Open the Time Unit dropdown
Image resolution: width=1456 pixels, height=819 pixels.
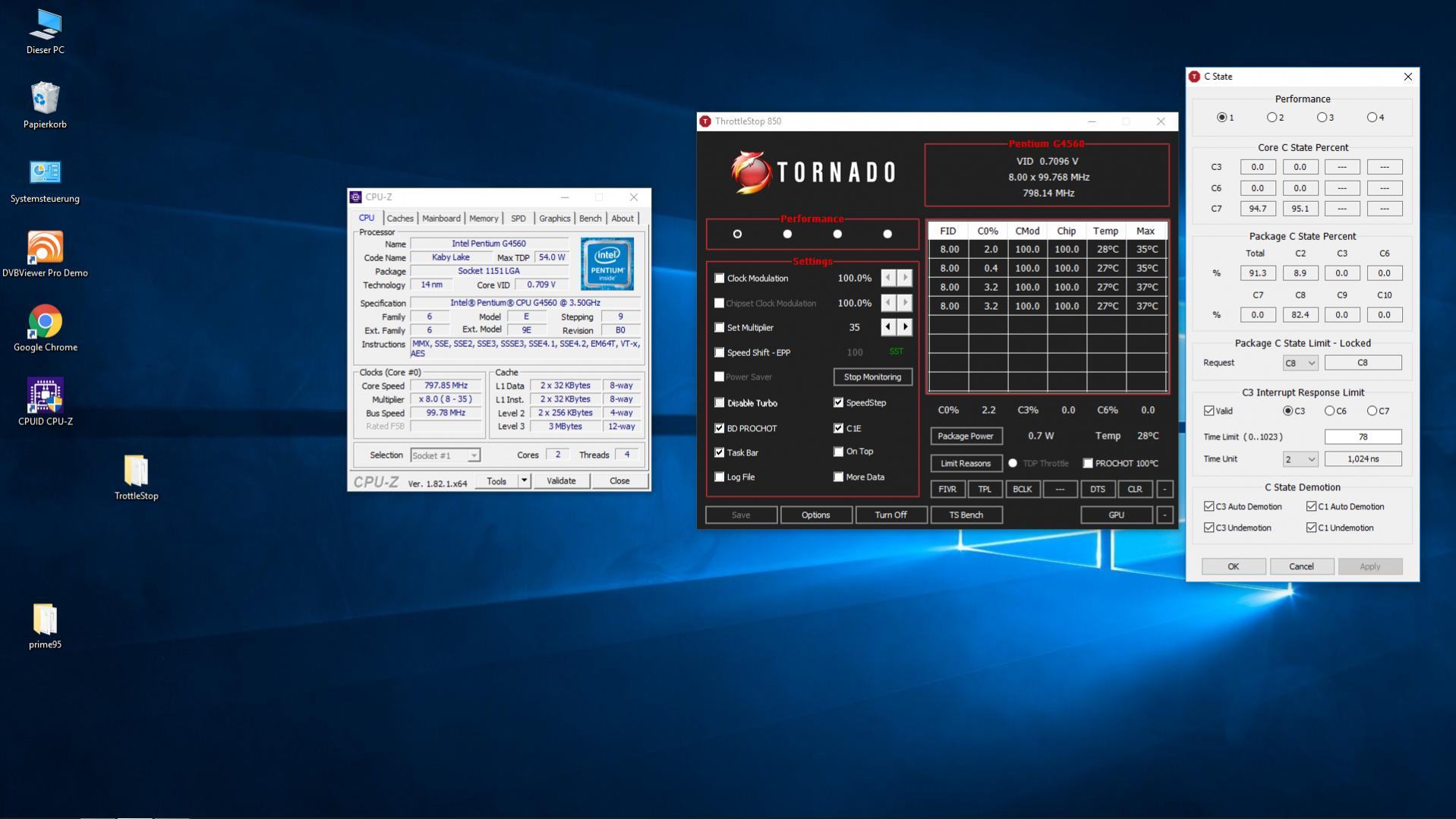[x=1300, y=459]
